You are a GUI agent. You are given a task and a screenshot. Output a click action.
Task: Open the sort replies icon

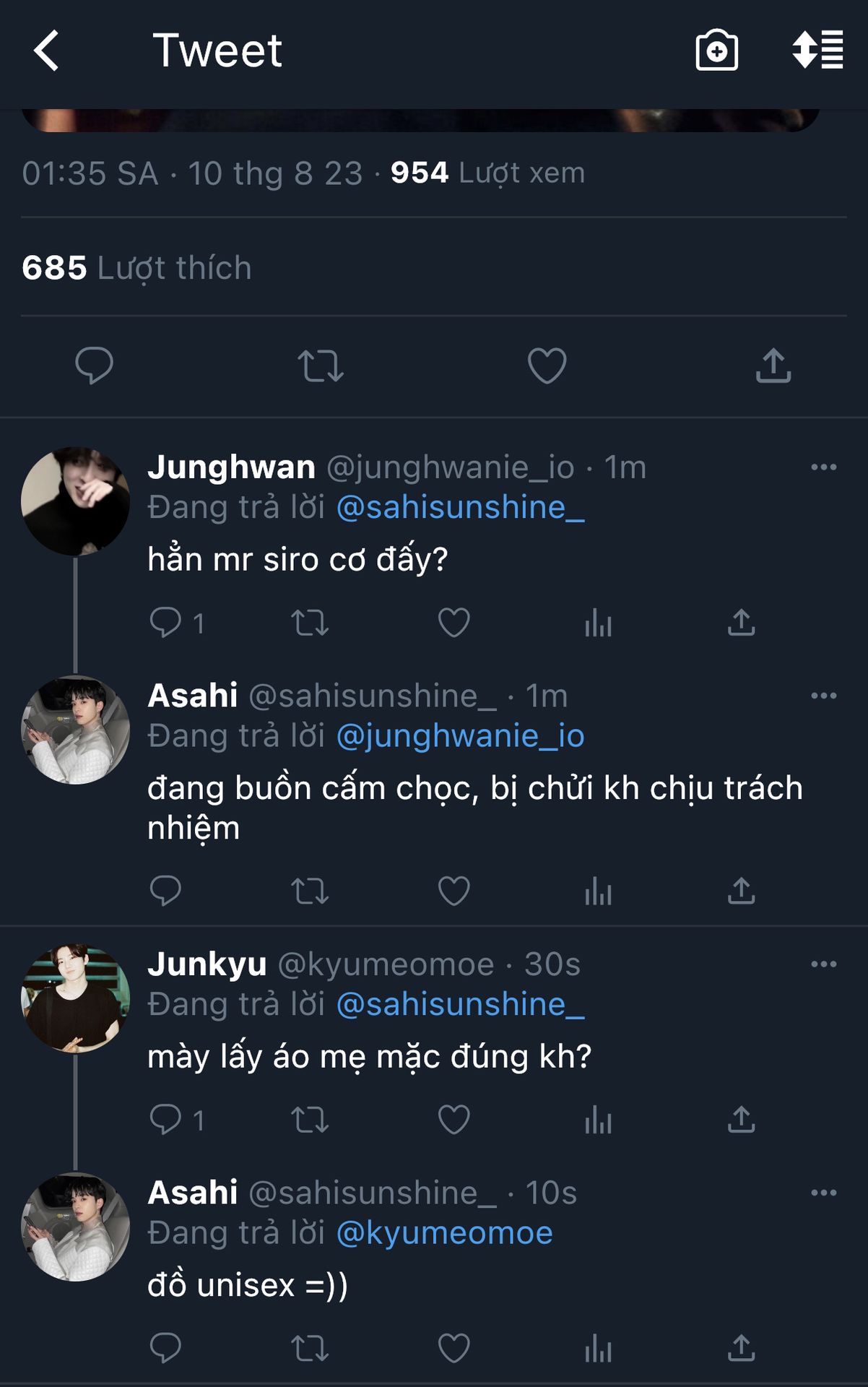tap(817, 51)
